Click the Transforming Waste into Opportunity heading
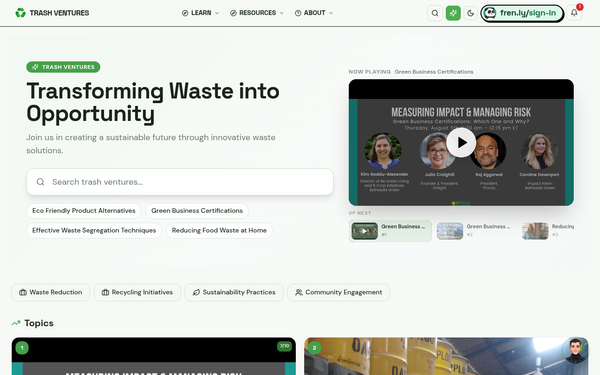The width and height of the screenshot is (600, 375). [x=153, y=102]
